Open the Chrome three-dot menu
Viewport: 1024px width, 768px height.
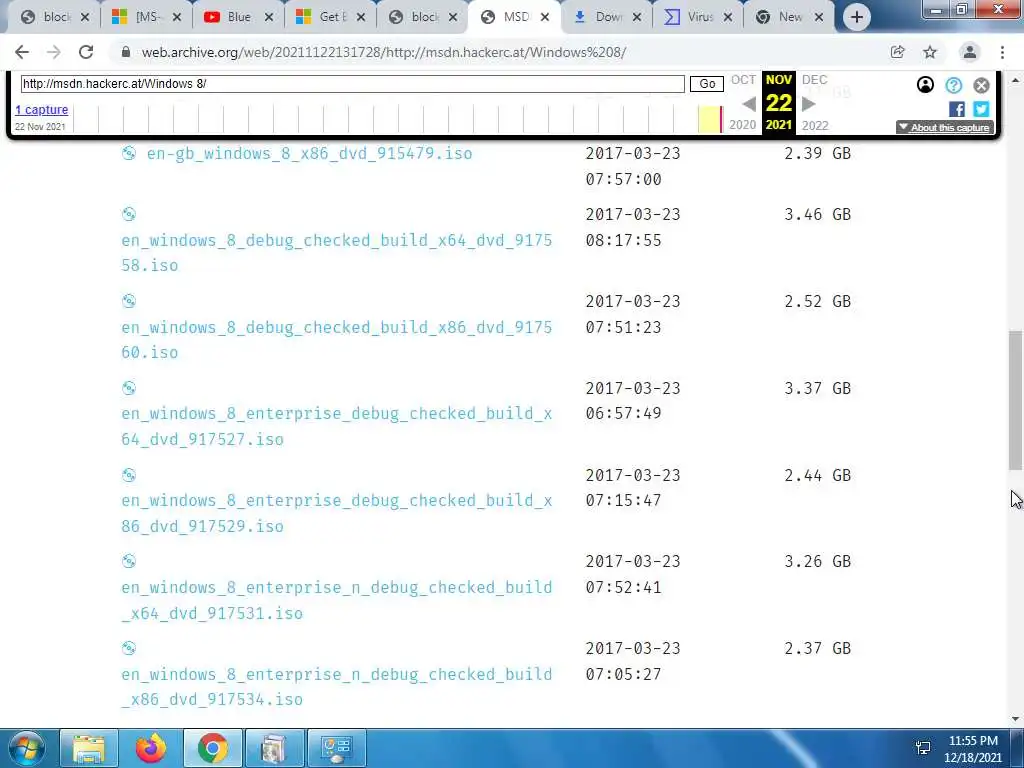coord(1002,52)
